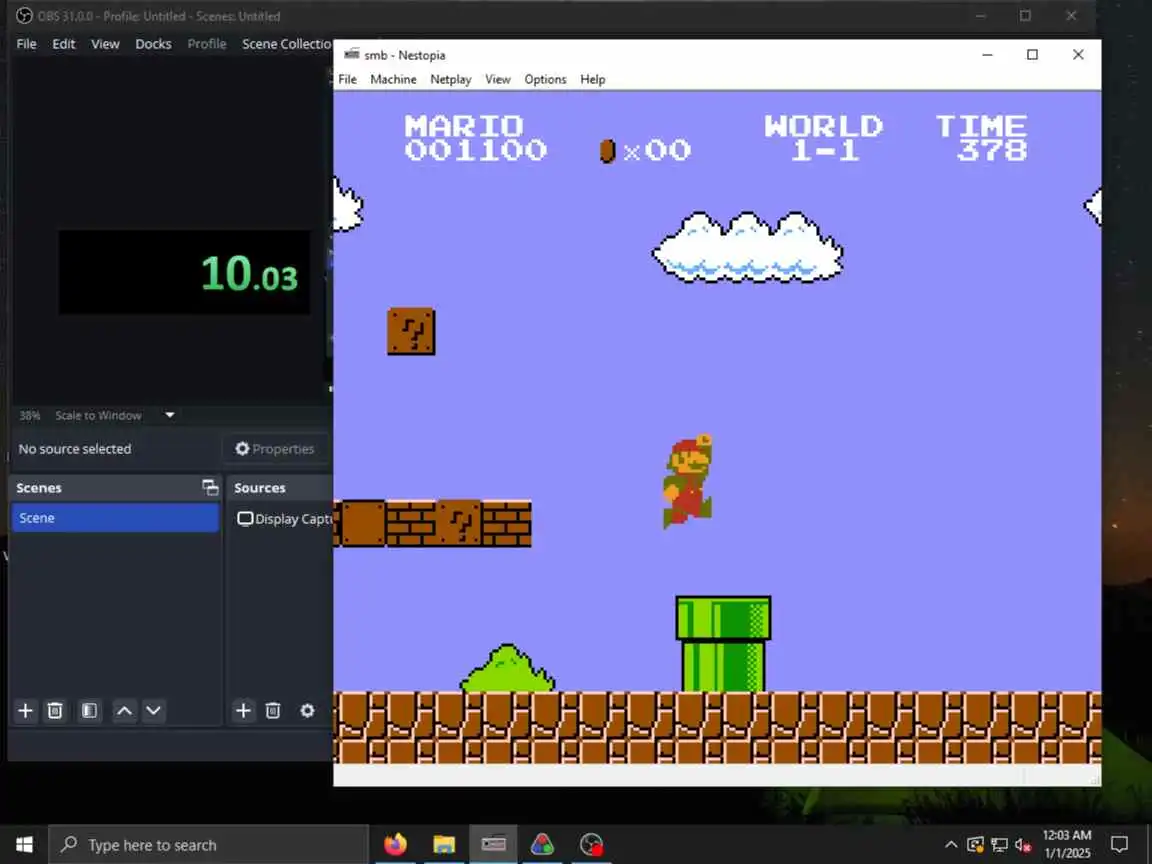Screen dimensions: 1152x864
Task: Switch to OBS Studio taskbar icon
Action: [x=591, y=845]
